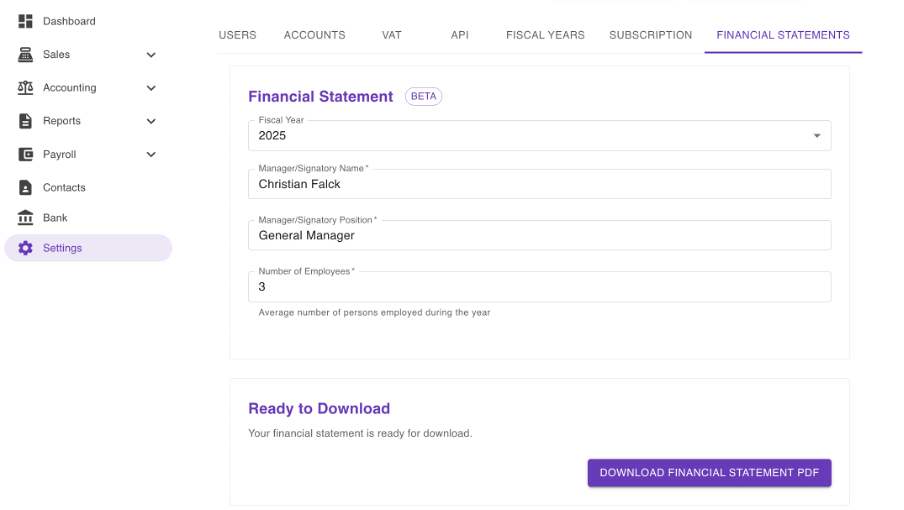This screenshot has width=904, height=510.
Task: Select the Fiscal Years tab
Action: (x=545, y=35)
